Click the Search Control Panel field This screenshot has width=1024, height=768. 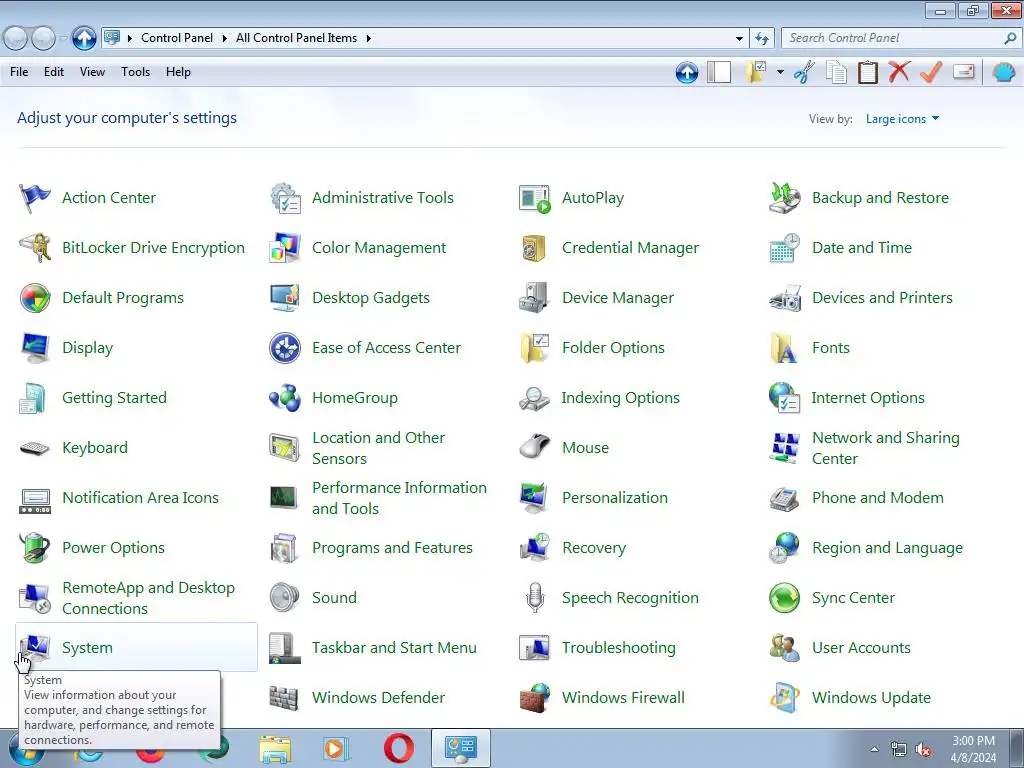point(899,39)
